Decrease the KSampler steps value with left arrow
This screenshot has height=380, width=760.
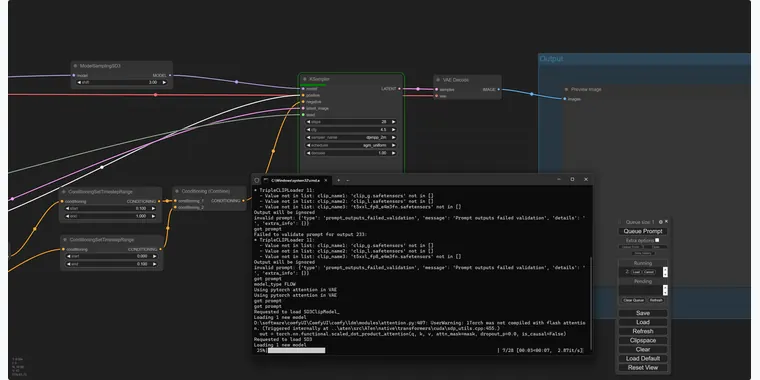[x=309, y=122]
